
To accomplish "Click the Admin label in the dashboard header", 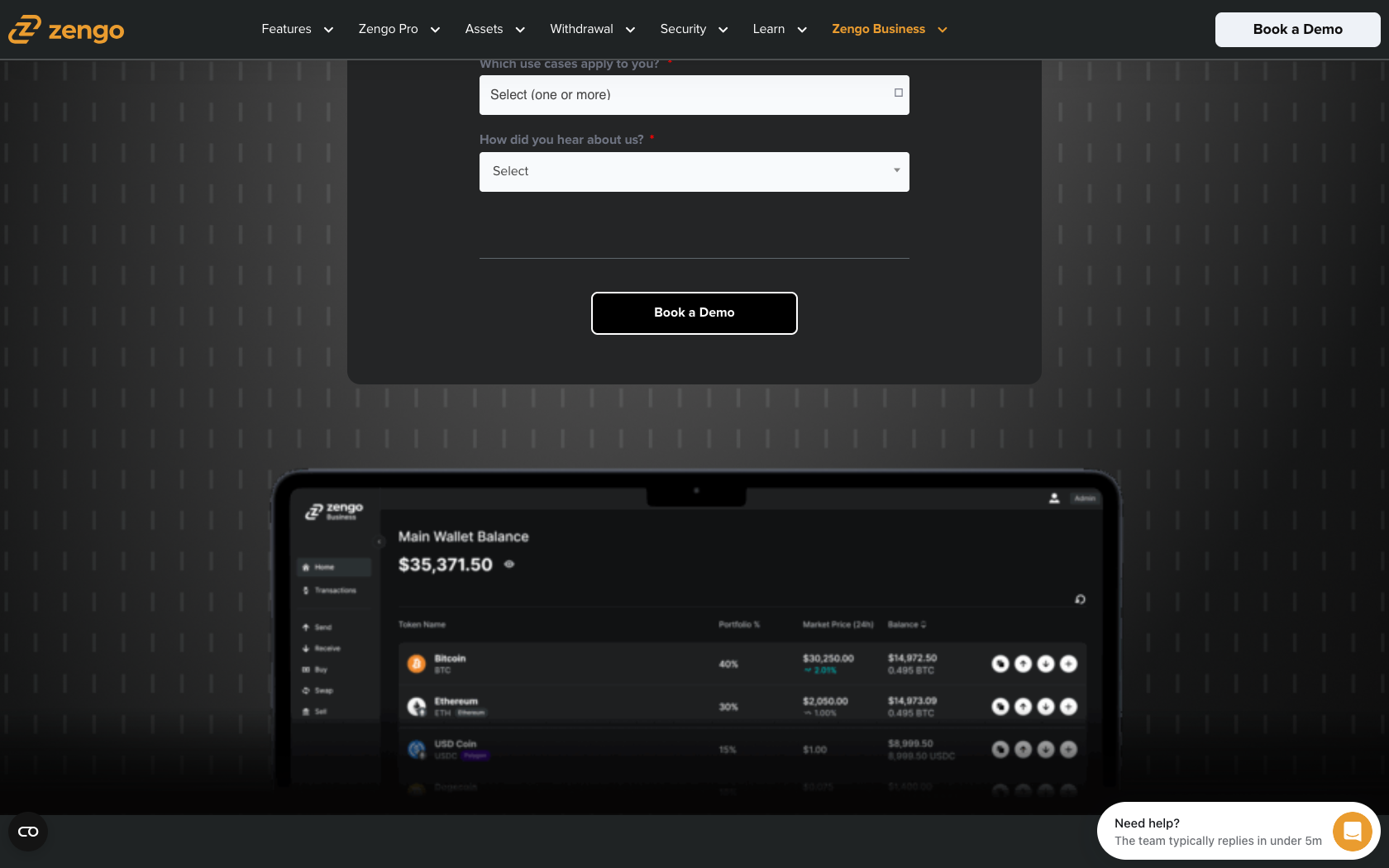I will pyautogui.click(x=1084, y=498).
